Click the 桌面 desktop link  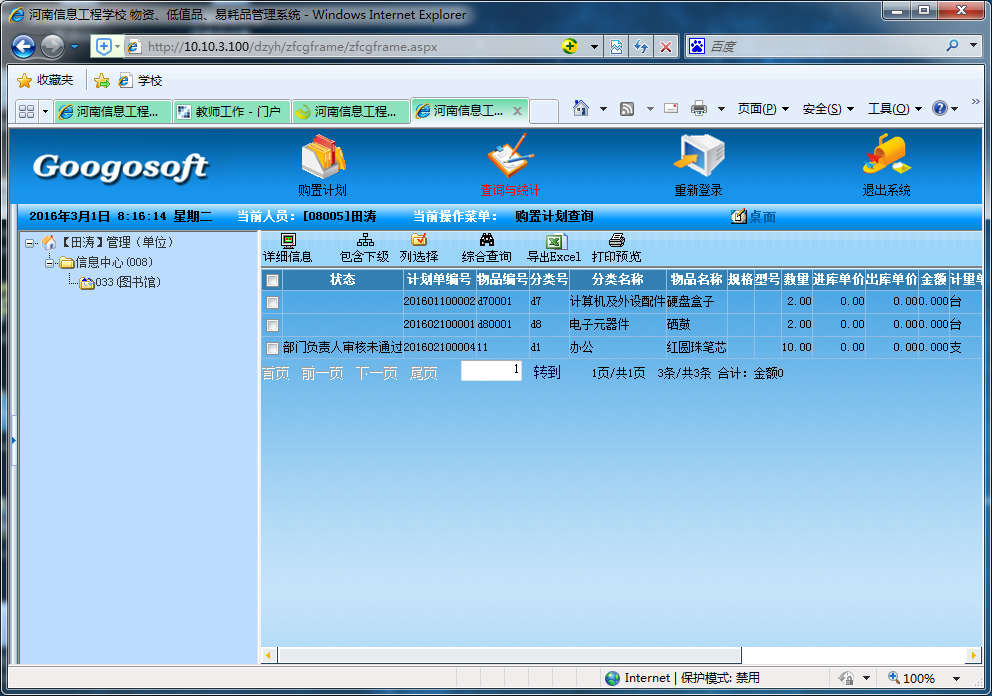762,217
